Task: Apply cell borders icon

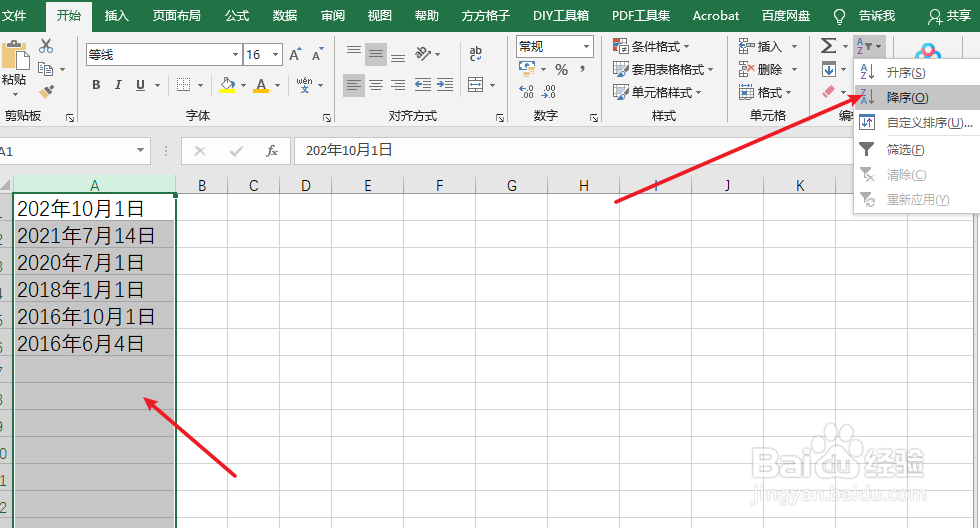Action: click(183, 85)
